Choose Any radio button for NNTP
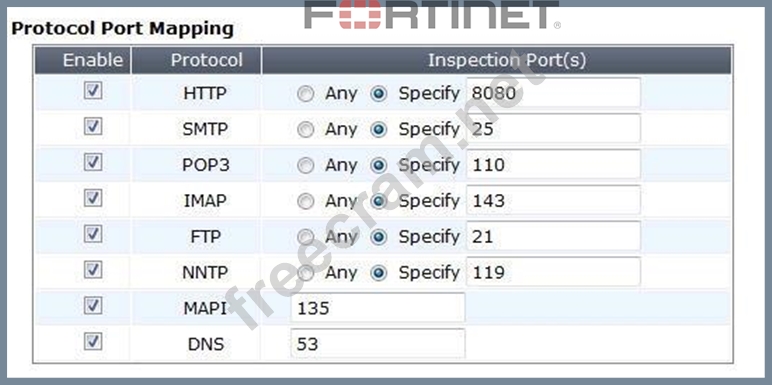This screenshot has width=772, height=385. click(x=306, y=273)
